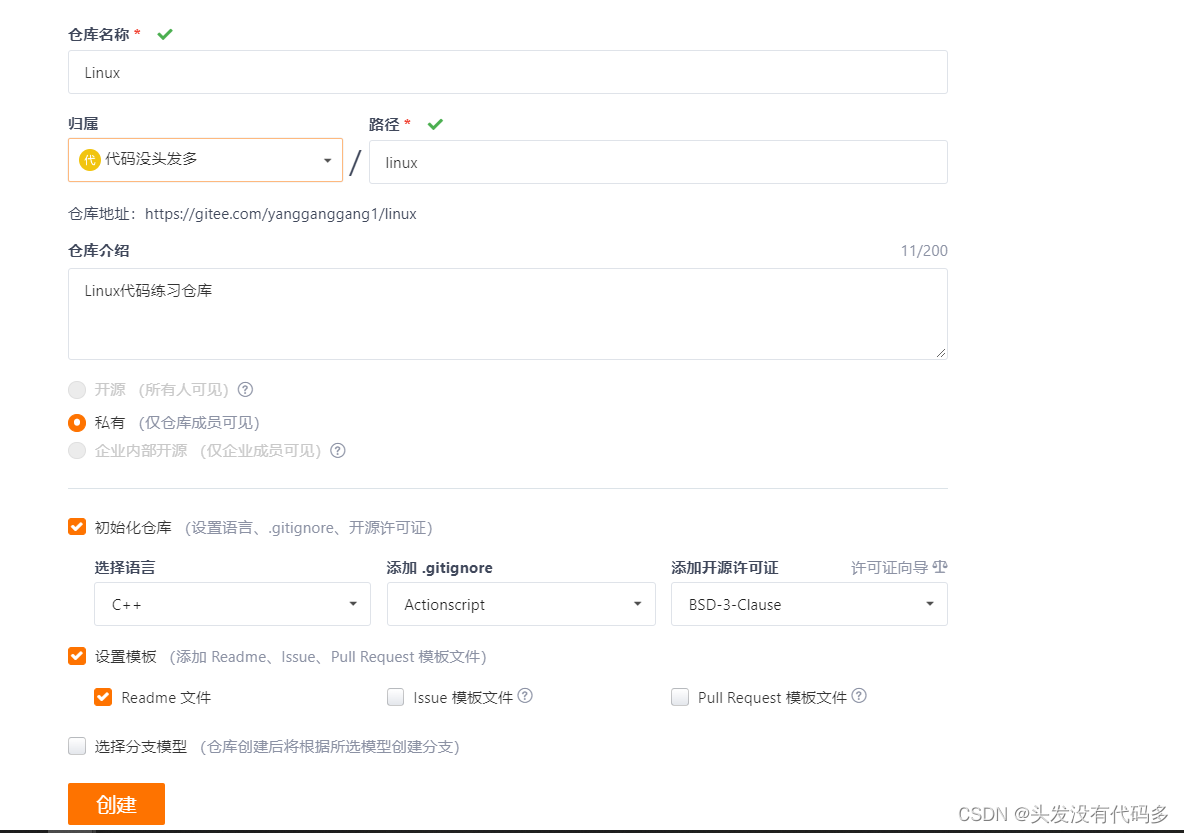
Task: Open the help icon beside Issue 模板文件
Action: 528,695
